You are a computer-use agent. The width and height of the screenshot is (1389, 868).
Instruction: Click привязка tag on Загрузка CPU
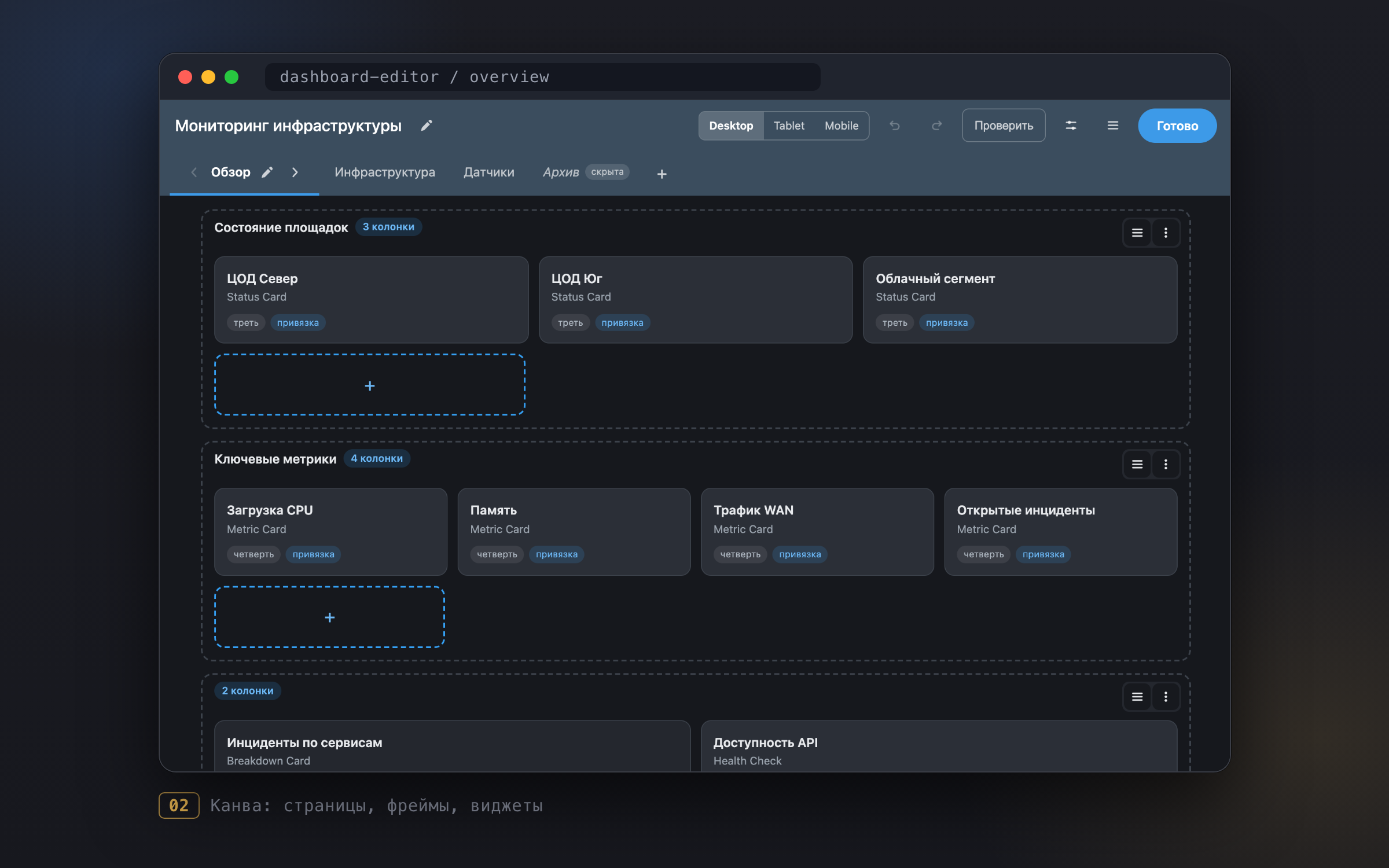314,554
